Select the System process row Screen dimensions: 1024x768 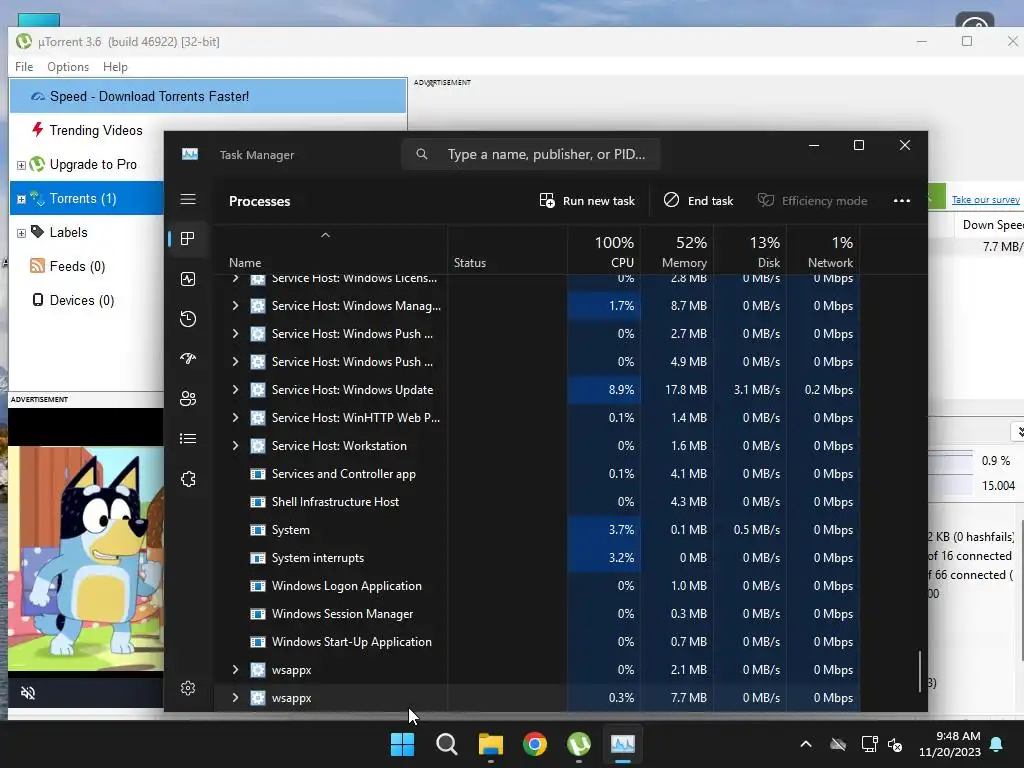point(537,530)
